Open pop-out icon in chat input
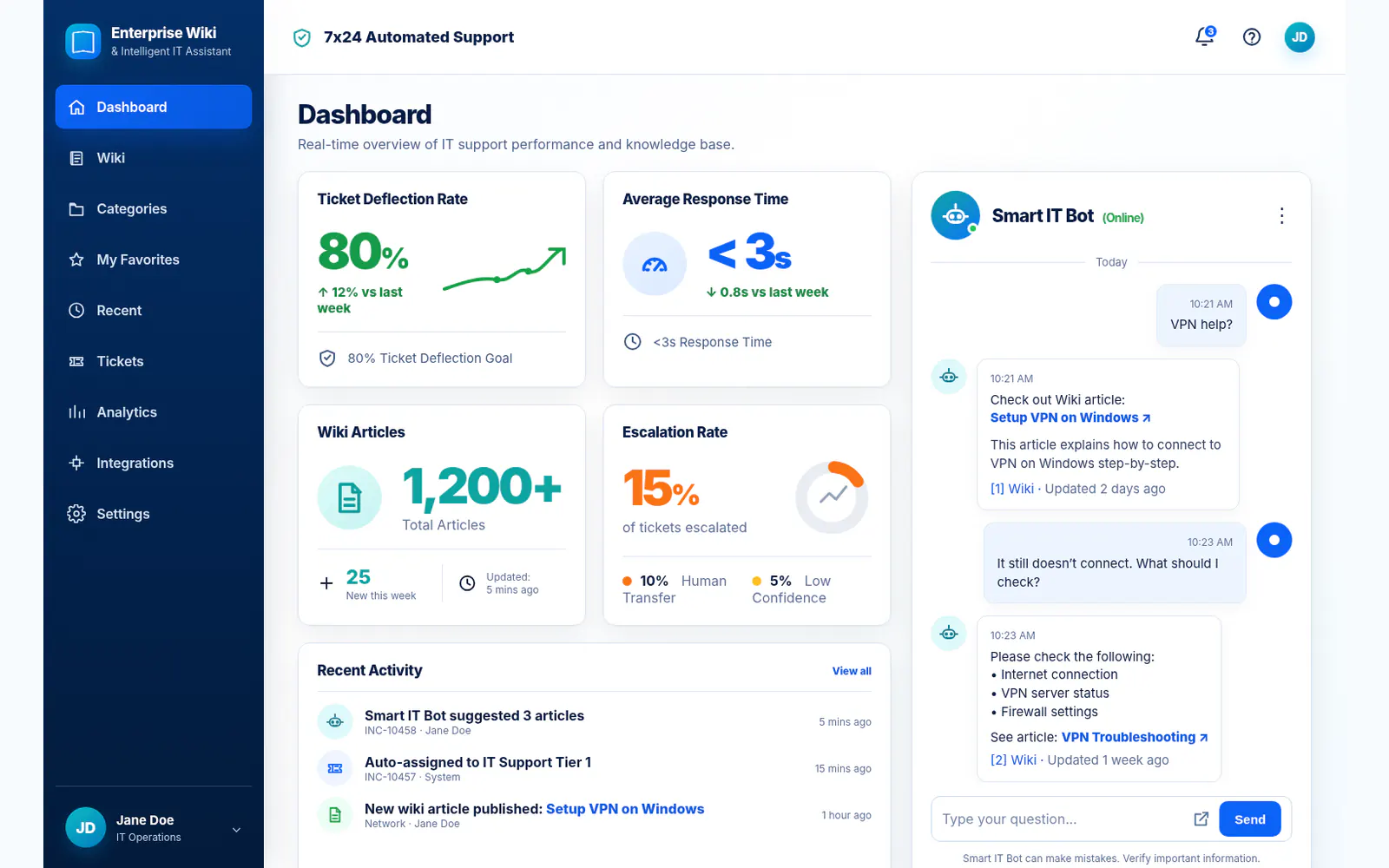Screen dimensions: 1389x868 (1201, 819)
